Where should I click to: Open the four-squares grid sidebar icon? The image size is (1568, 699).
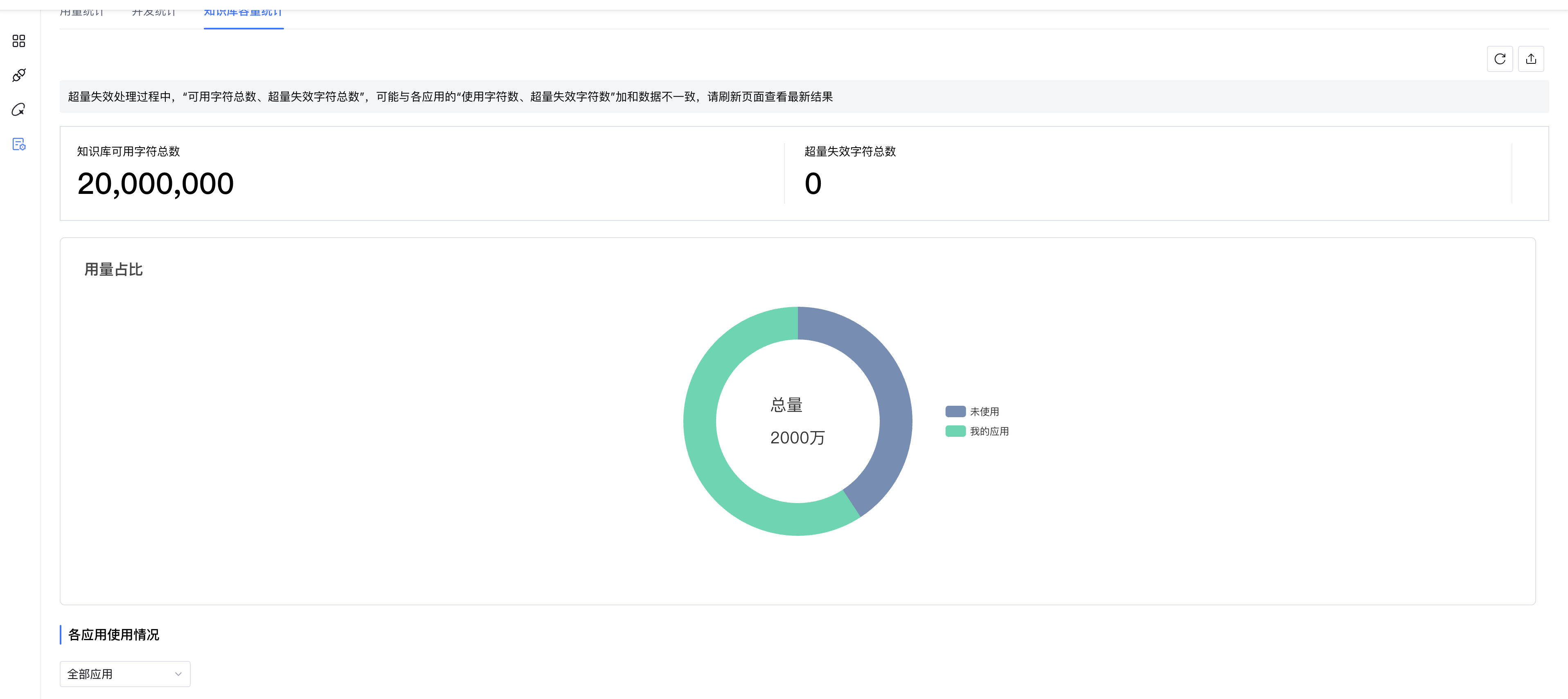pos(19,41)
